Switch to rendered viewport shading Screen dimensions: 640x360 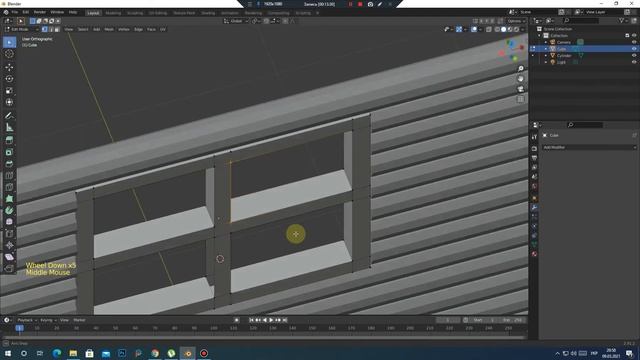(517, 29)
